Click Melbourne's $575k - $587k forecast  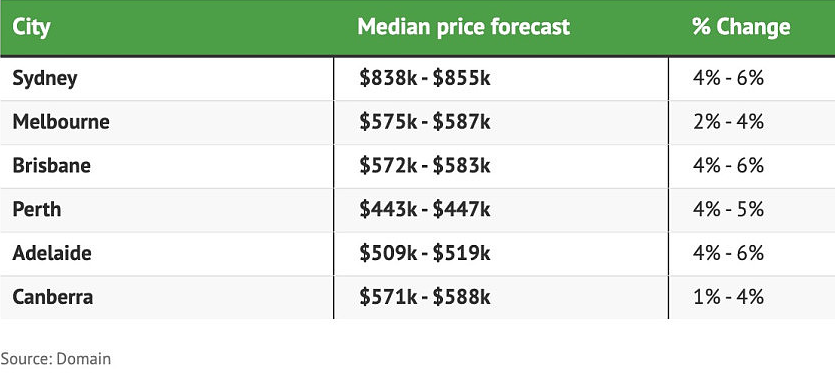(424, 122)
